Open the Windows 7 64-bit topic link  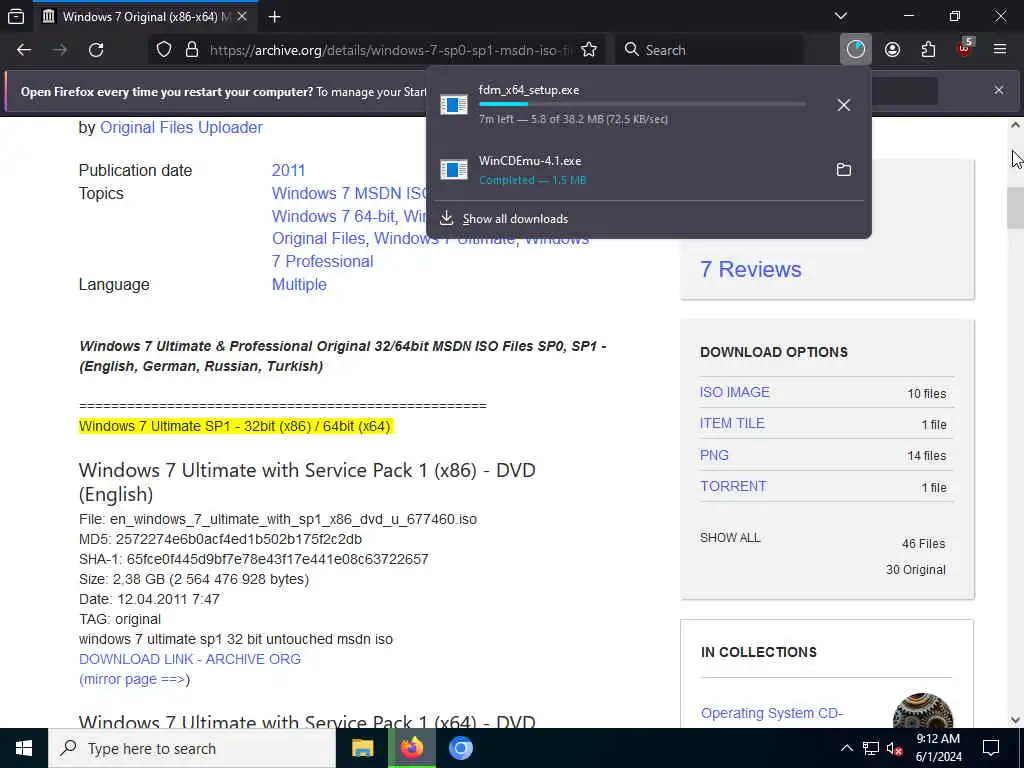333,216
